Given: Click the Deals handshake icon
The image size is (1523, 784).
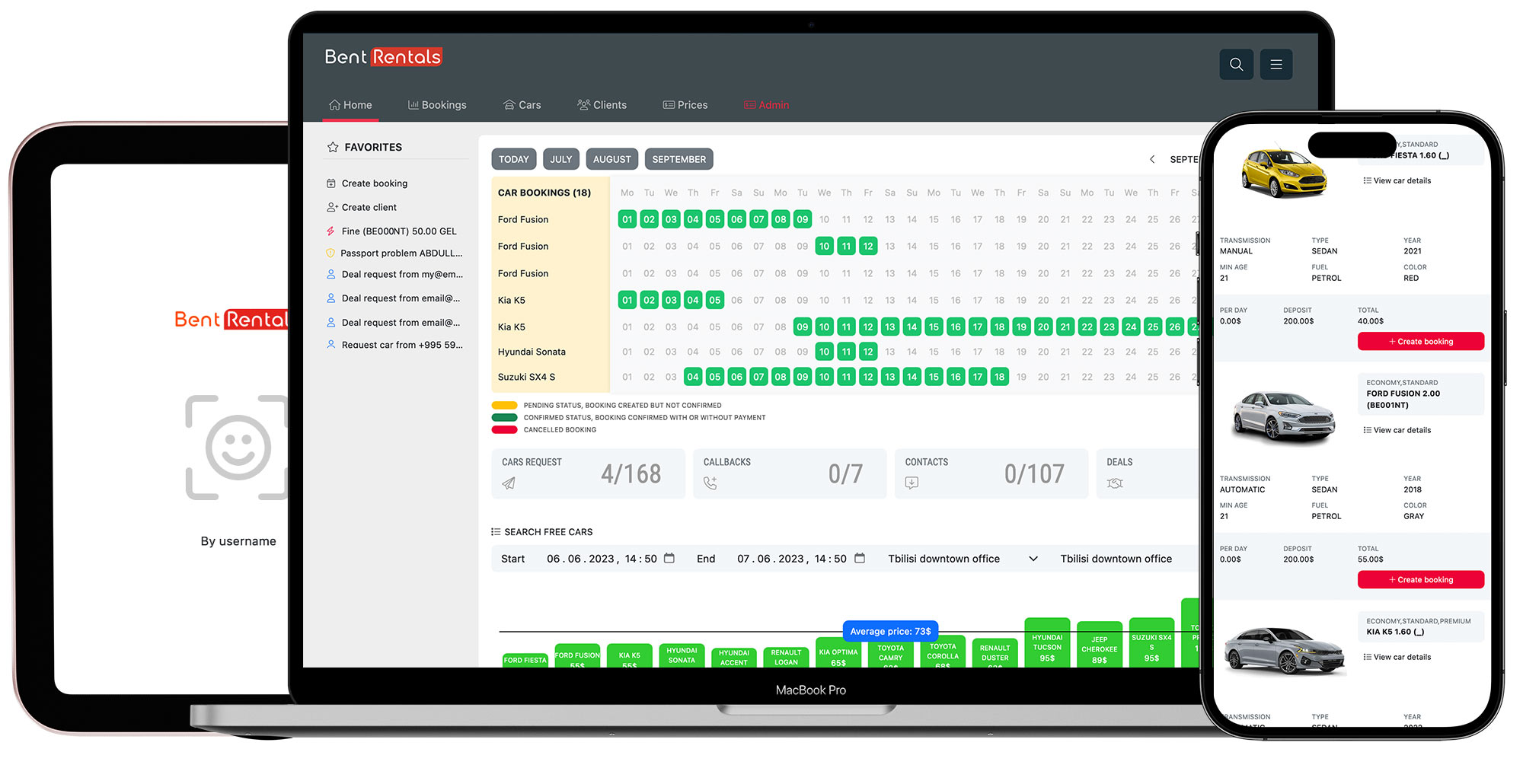Looking at the screenshot, I should [1115, 483].
